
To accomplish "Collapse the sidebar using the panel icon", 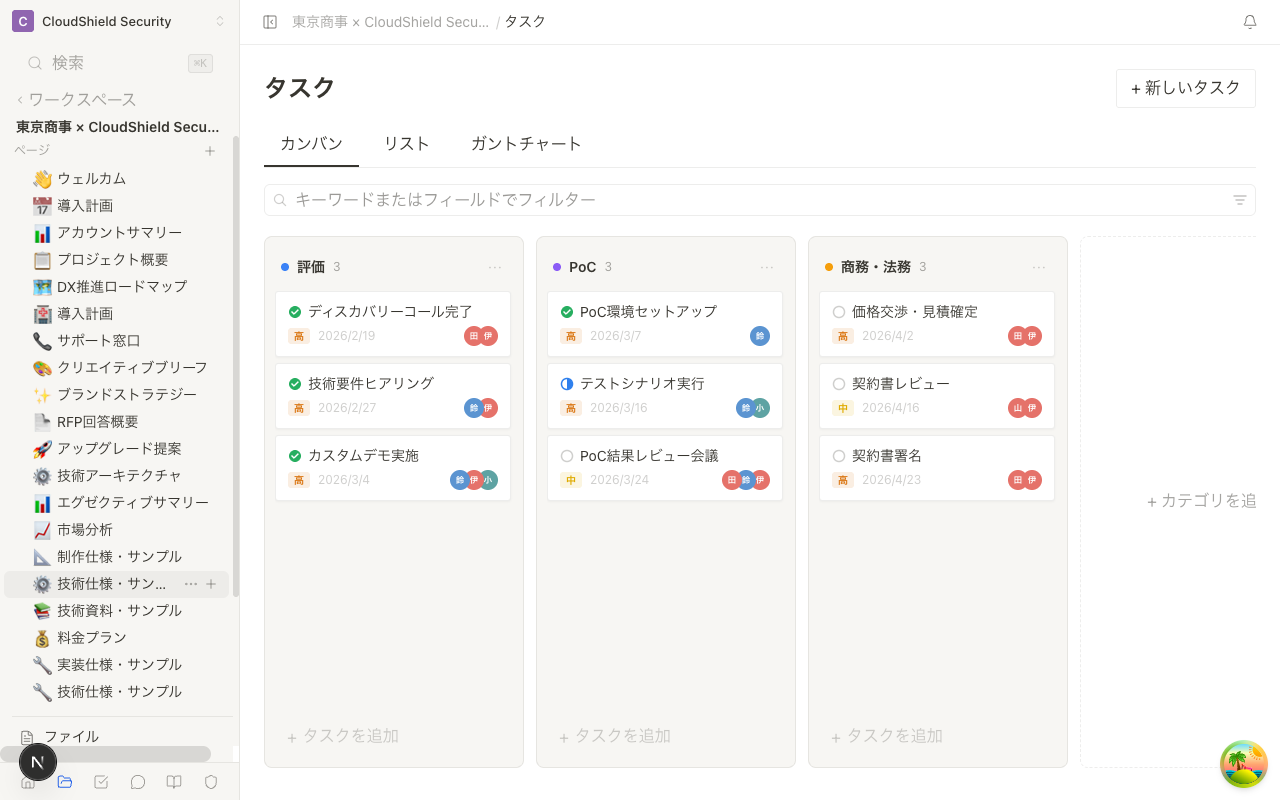I will [x=269, y=21].
